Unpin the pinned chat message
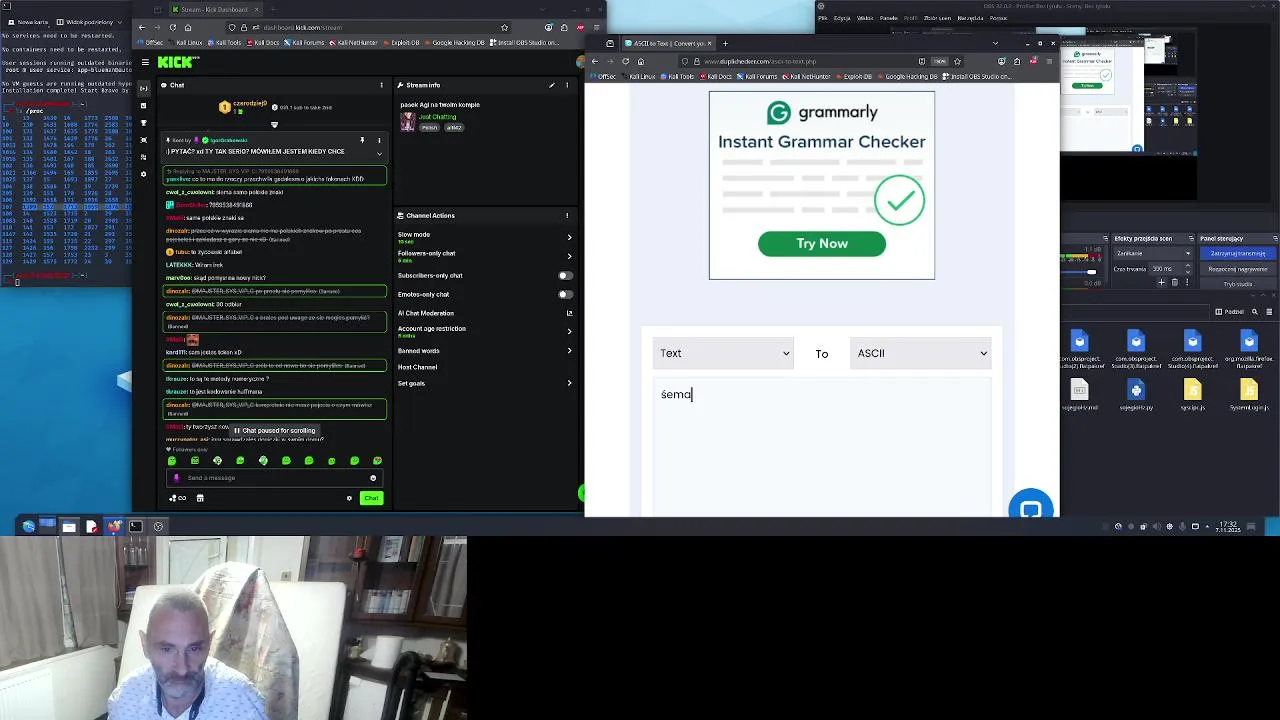 362,140
